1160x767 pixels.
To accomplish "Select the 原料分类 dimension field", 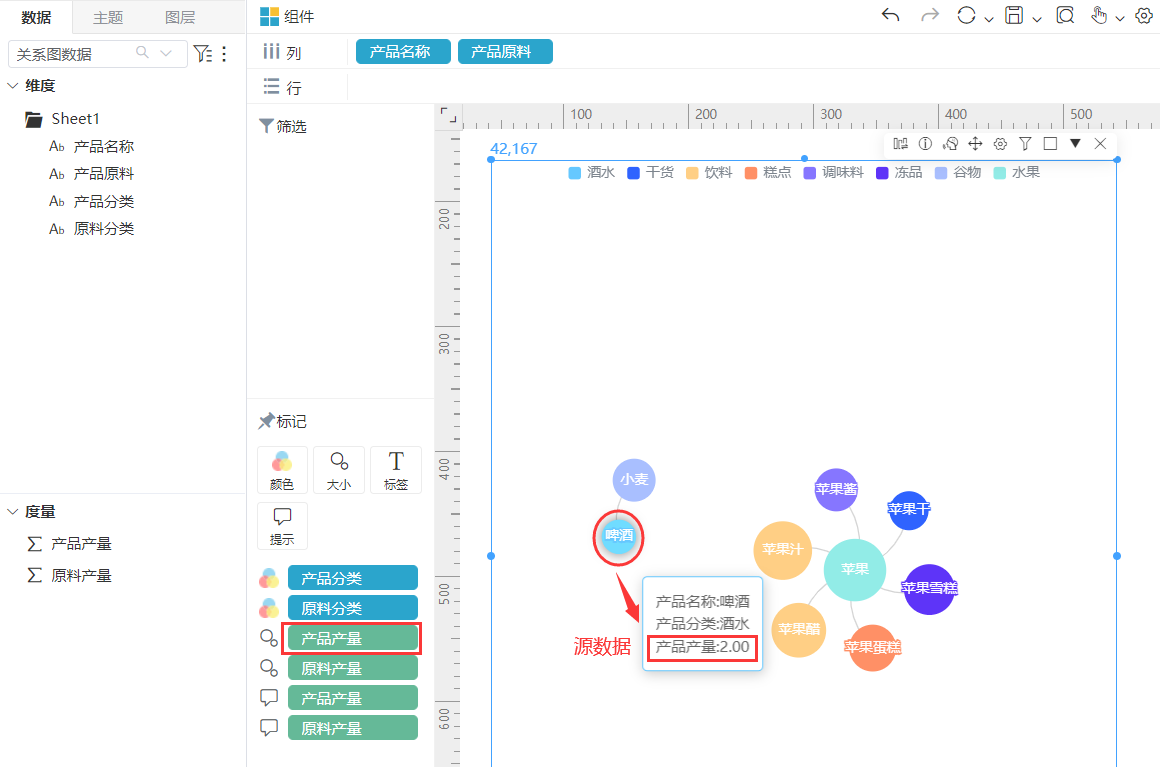I will (x=92, y=229).
